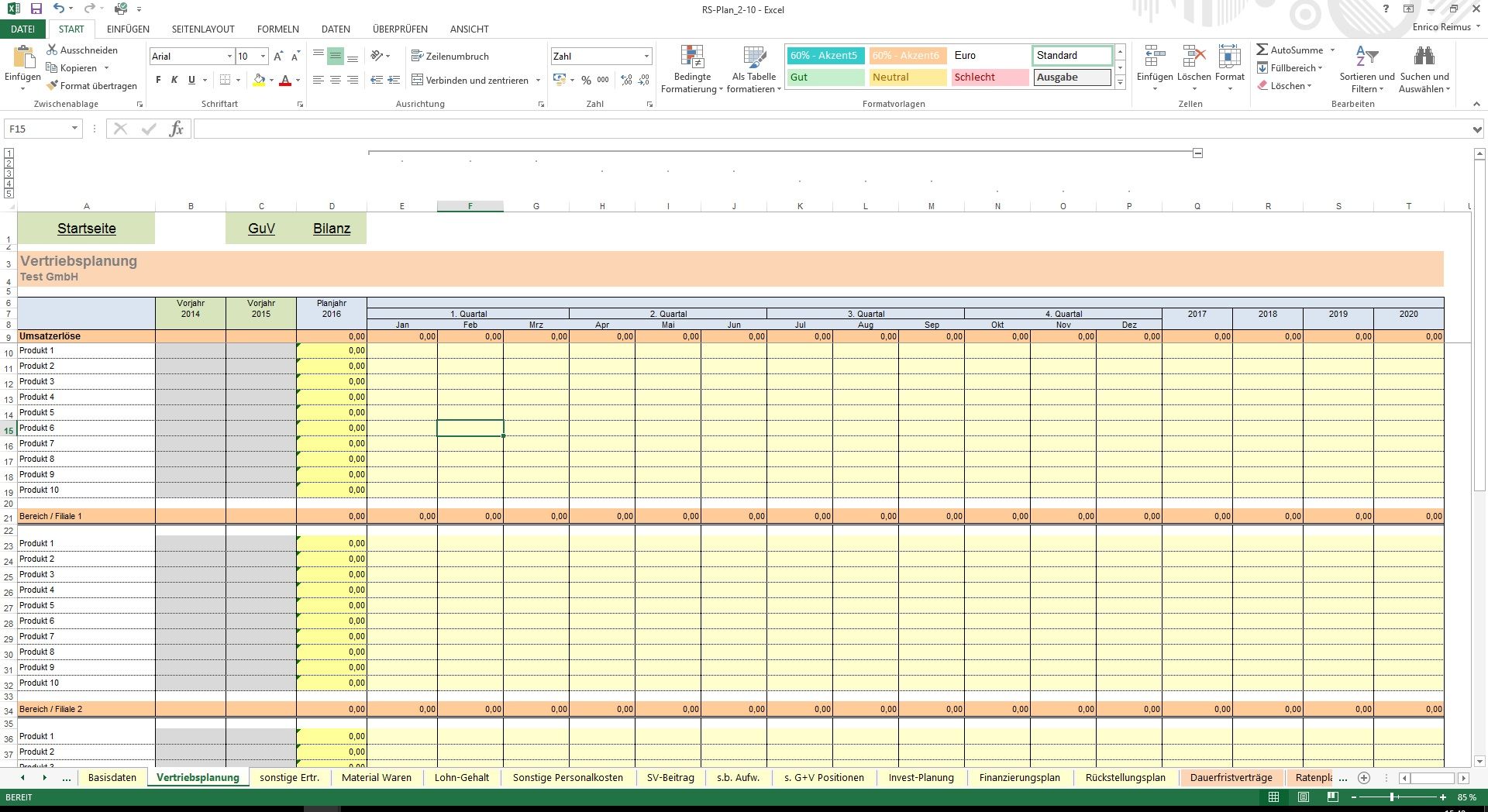Click the insert function fx icon

click(x=176, y=129)
